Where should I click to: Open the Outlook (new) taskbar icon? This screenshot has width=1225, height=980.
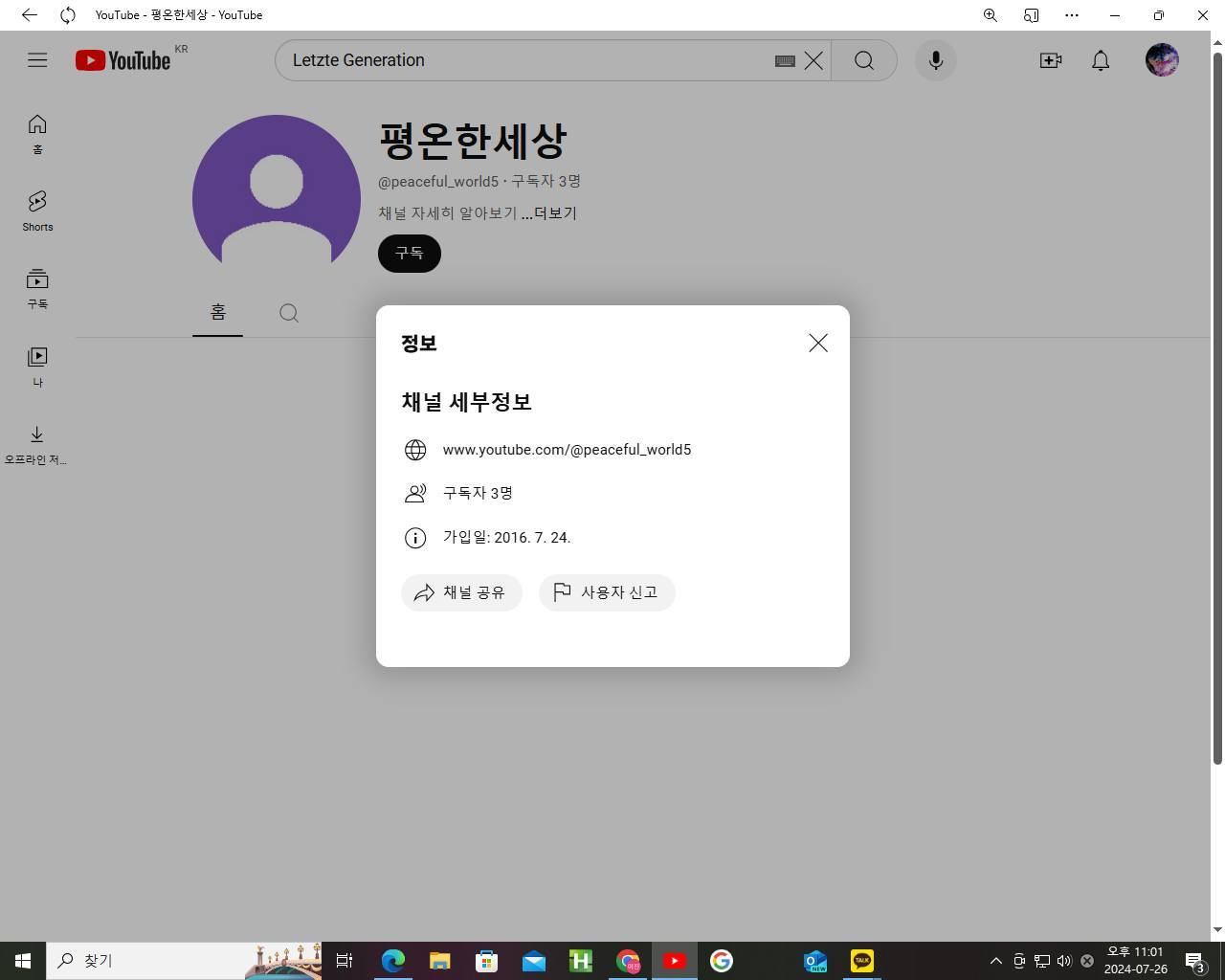point(814,961)
